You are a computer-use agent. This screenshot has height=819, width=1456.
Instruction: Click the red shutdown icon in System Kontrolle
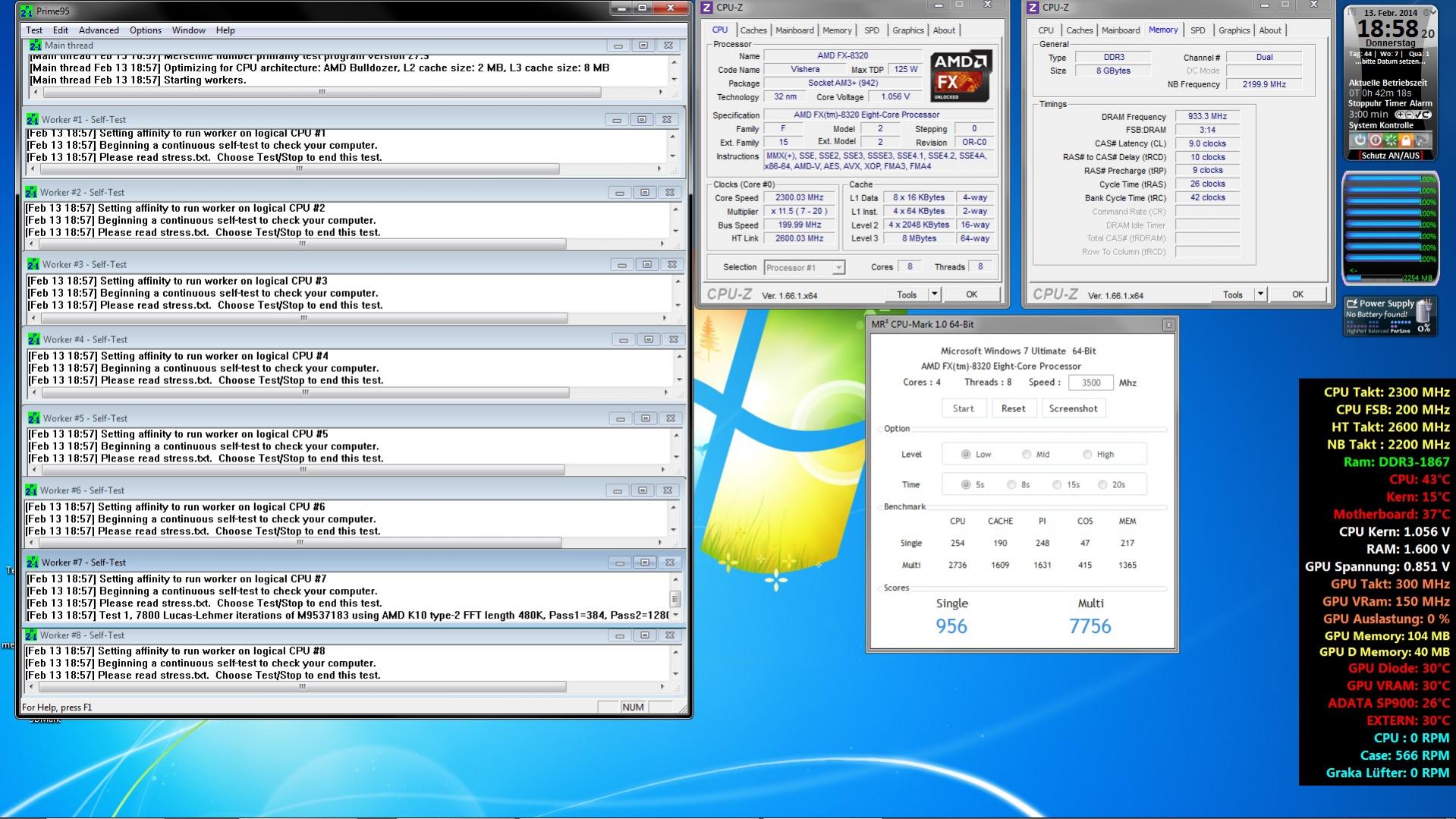click(1375, 140)
